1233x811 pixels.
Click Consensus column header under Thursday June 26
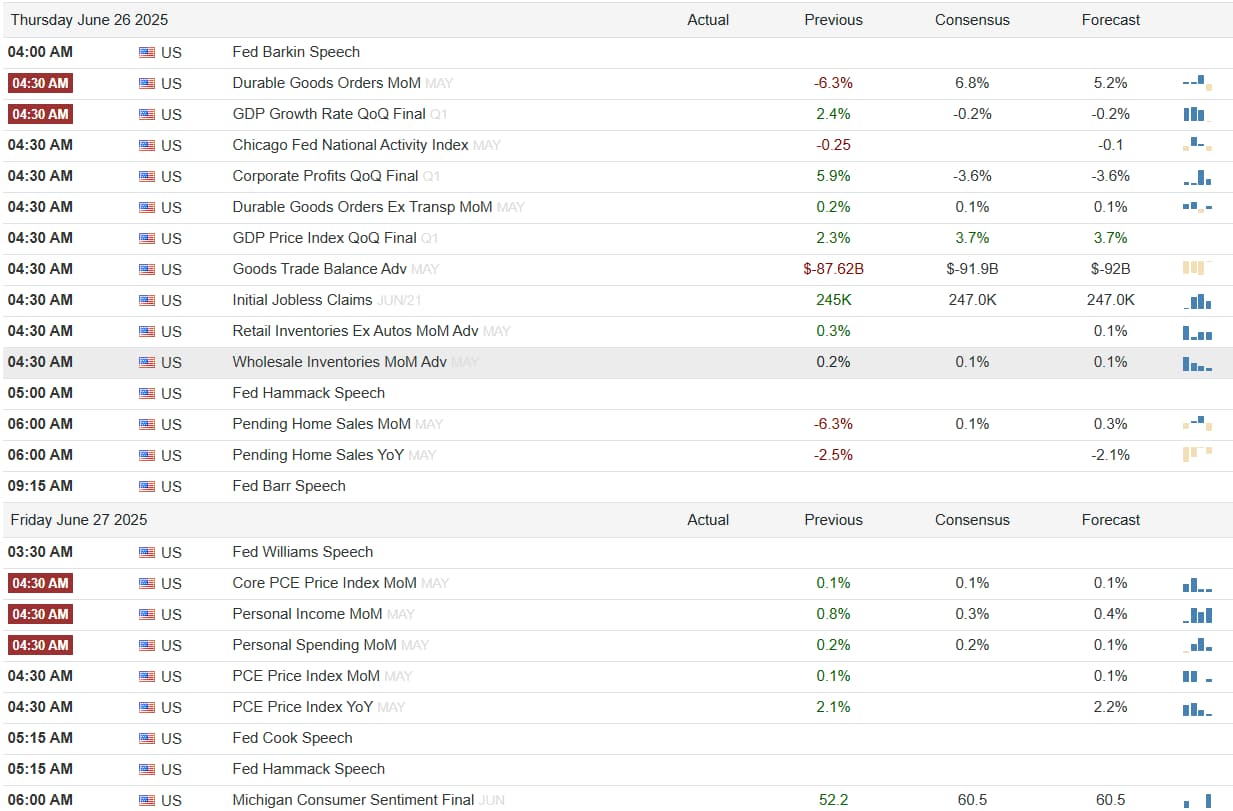coord(972,20)
